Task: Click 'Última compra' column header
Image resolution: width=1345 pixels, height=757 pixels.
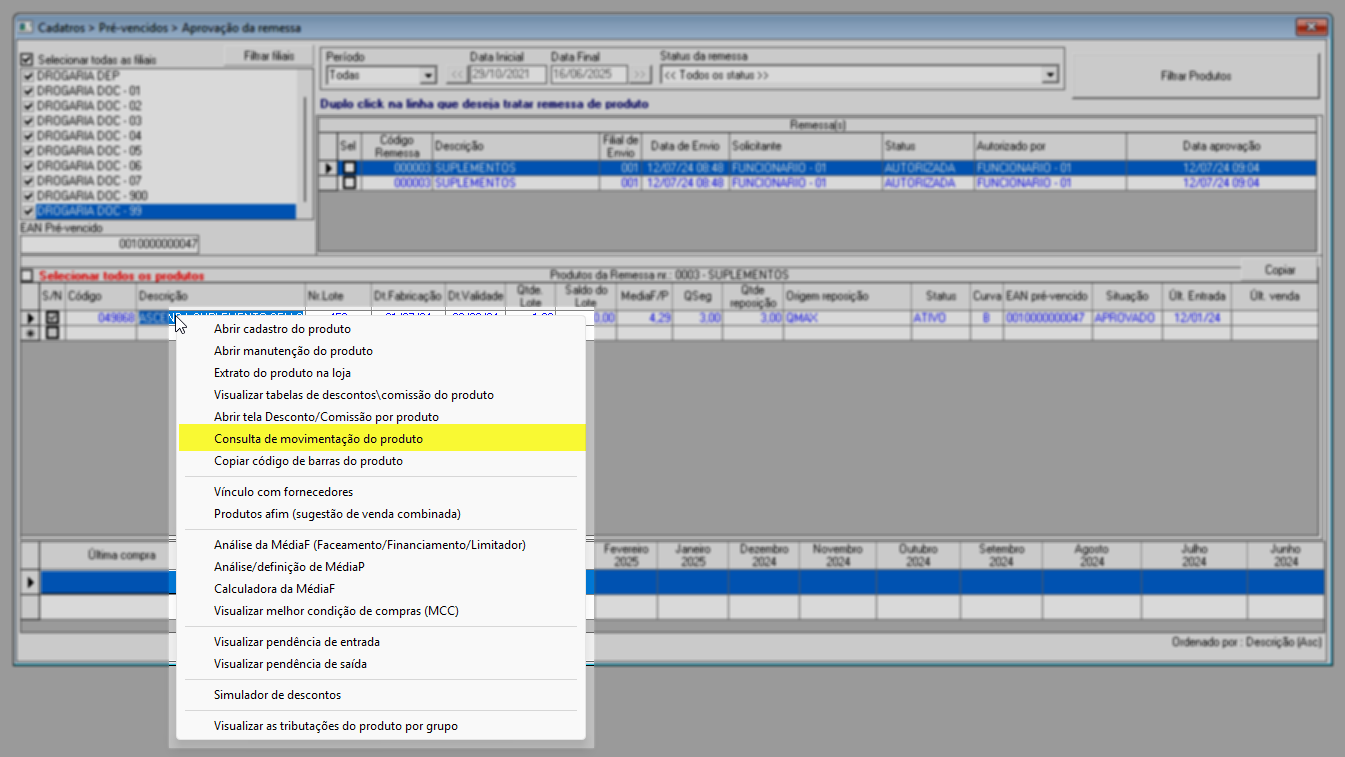Action: pos(121,555)
